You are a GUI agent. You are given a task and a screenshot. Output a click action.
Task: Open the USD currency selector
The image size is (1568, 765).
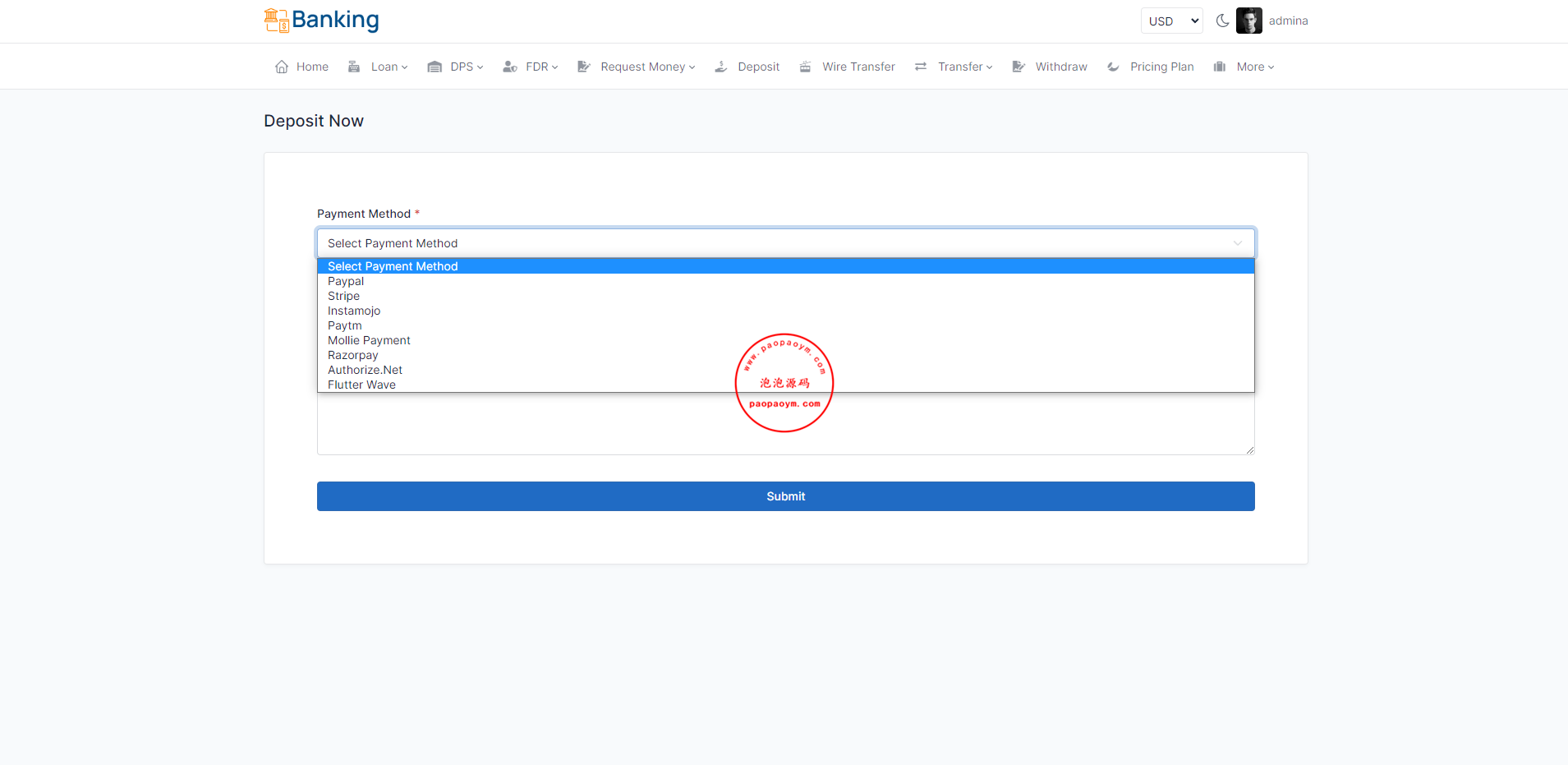click(x=1171, y=21)
